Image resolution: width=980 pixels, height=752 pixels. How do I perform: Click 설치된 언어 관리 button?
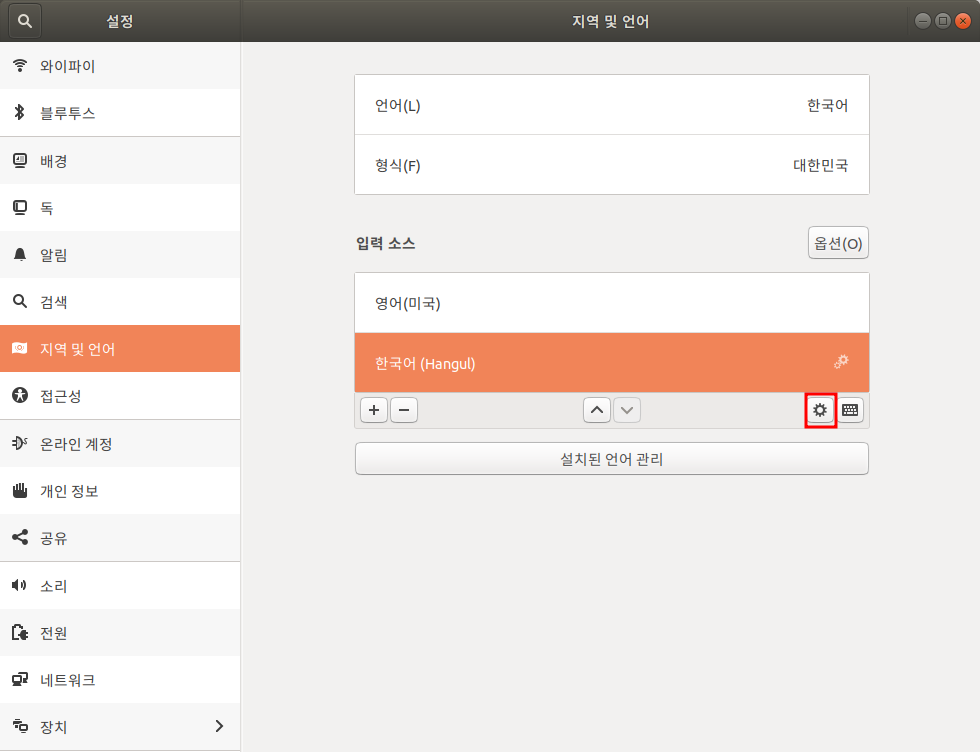click(612, 459)
